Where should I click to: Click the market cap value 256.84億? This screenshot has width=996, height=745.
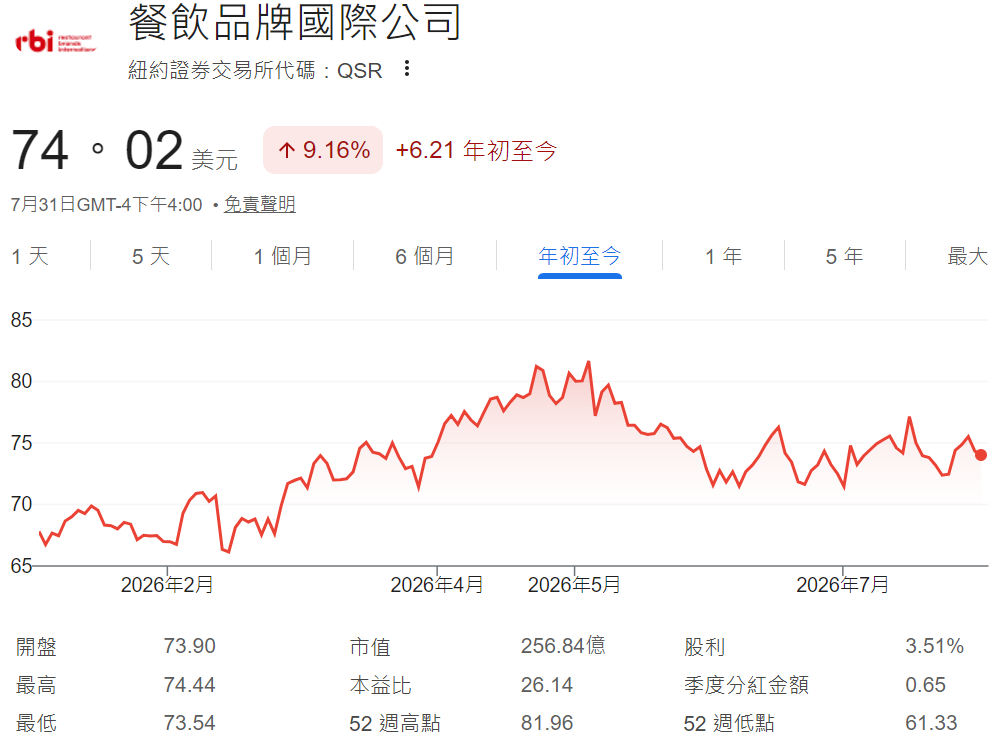(x=563, y=645)
